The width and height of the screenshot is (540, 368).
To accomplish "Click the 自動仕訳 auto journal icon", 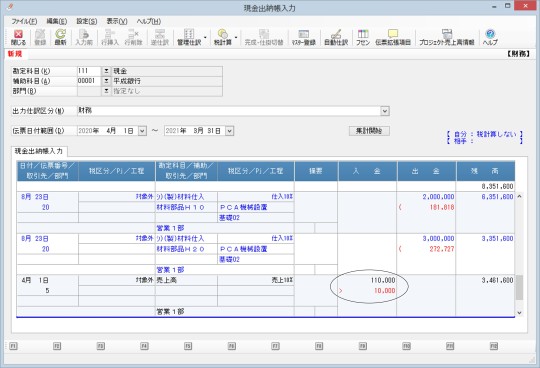I will (x=336, y=37).
